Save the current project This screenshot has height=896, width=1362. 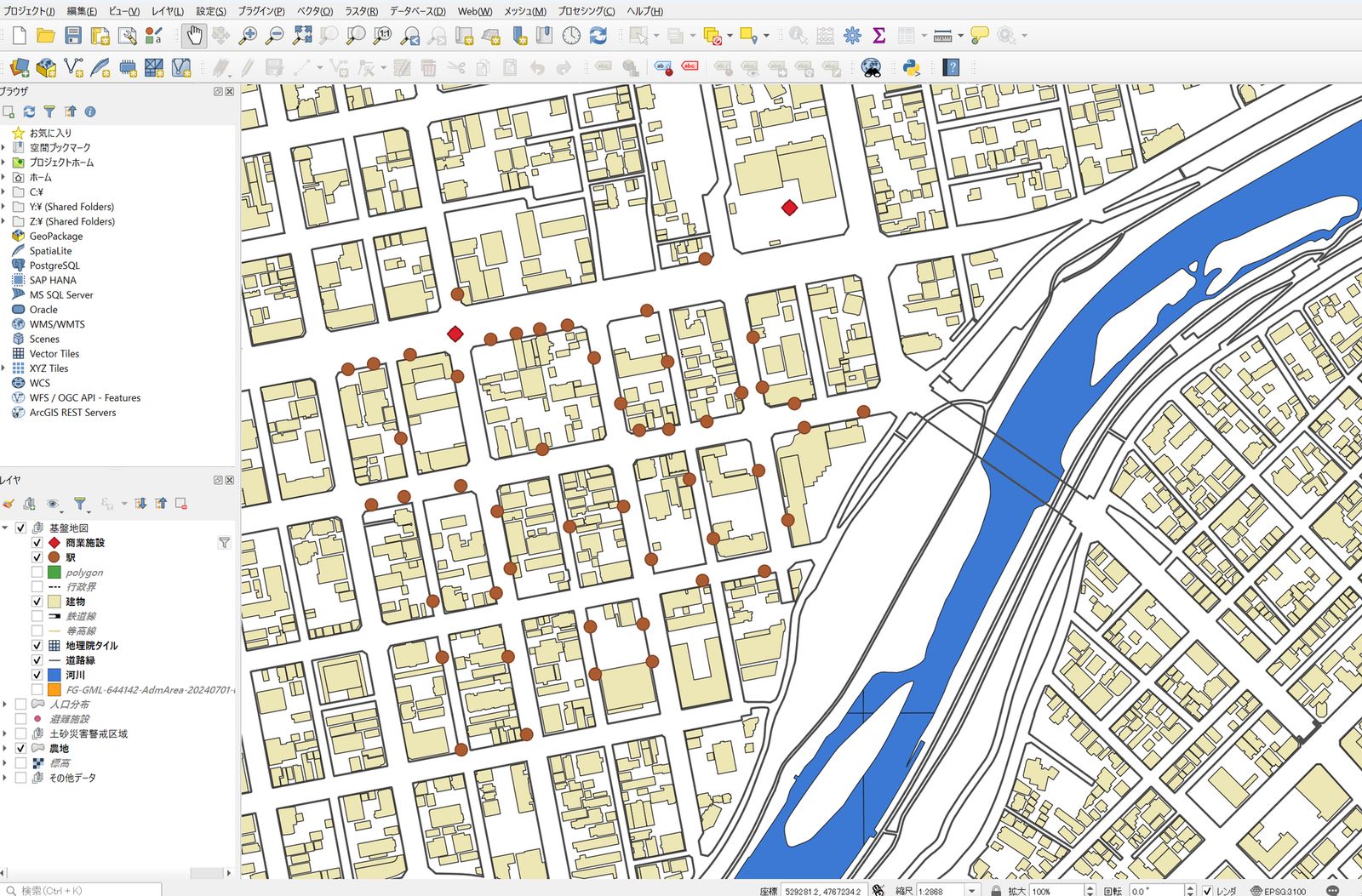click(73, 36)
